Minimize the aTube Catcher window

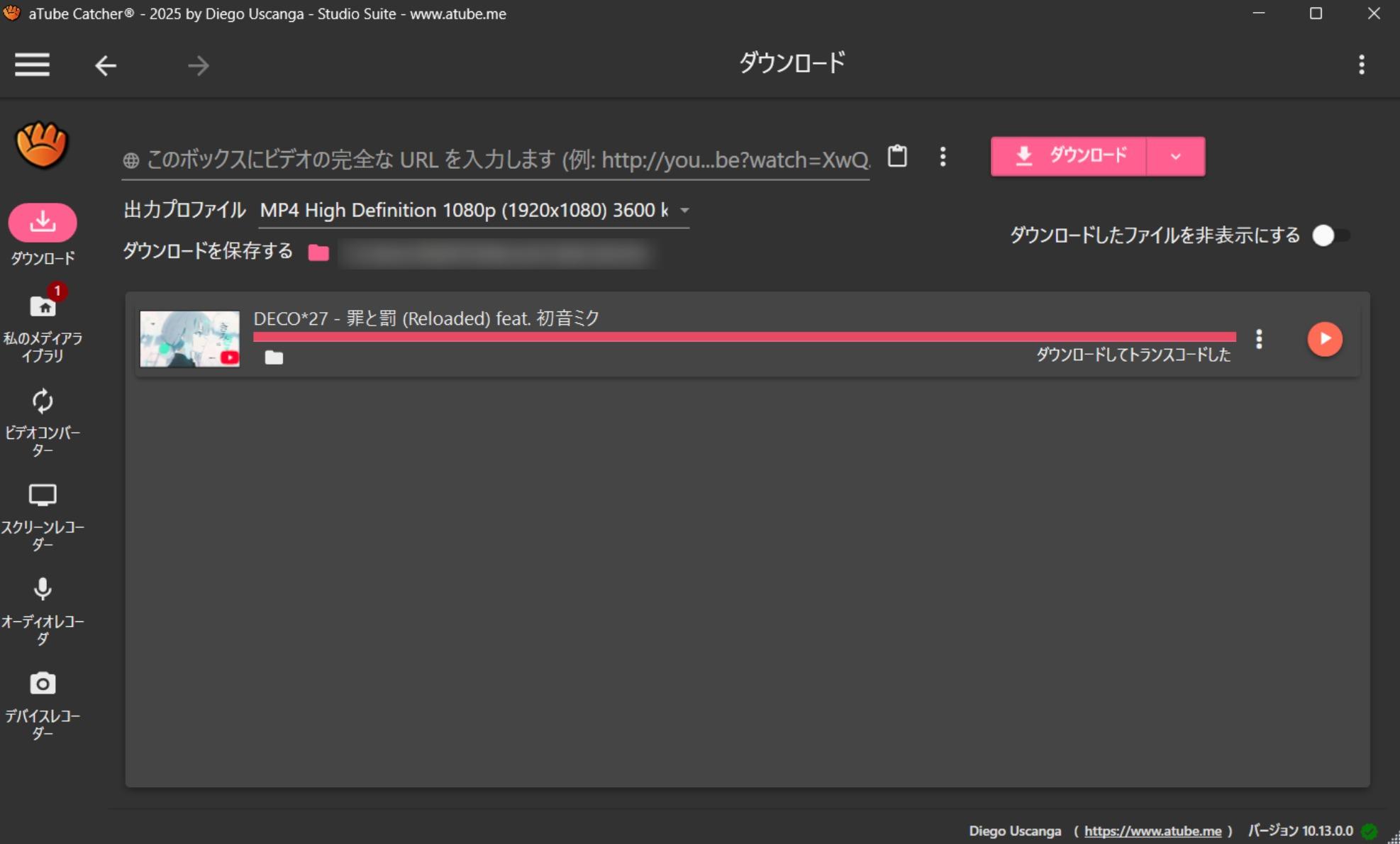(x=1259, y=13)
